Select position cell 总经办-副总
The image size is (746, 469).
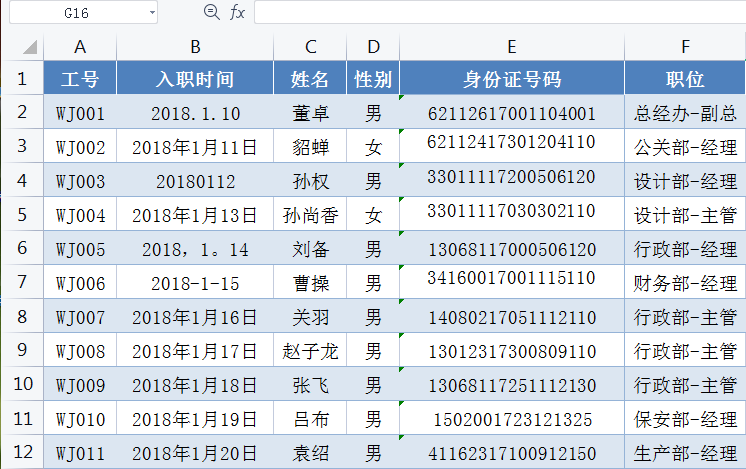(685, 112)
